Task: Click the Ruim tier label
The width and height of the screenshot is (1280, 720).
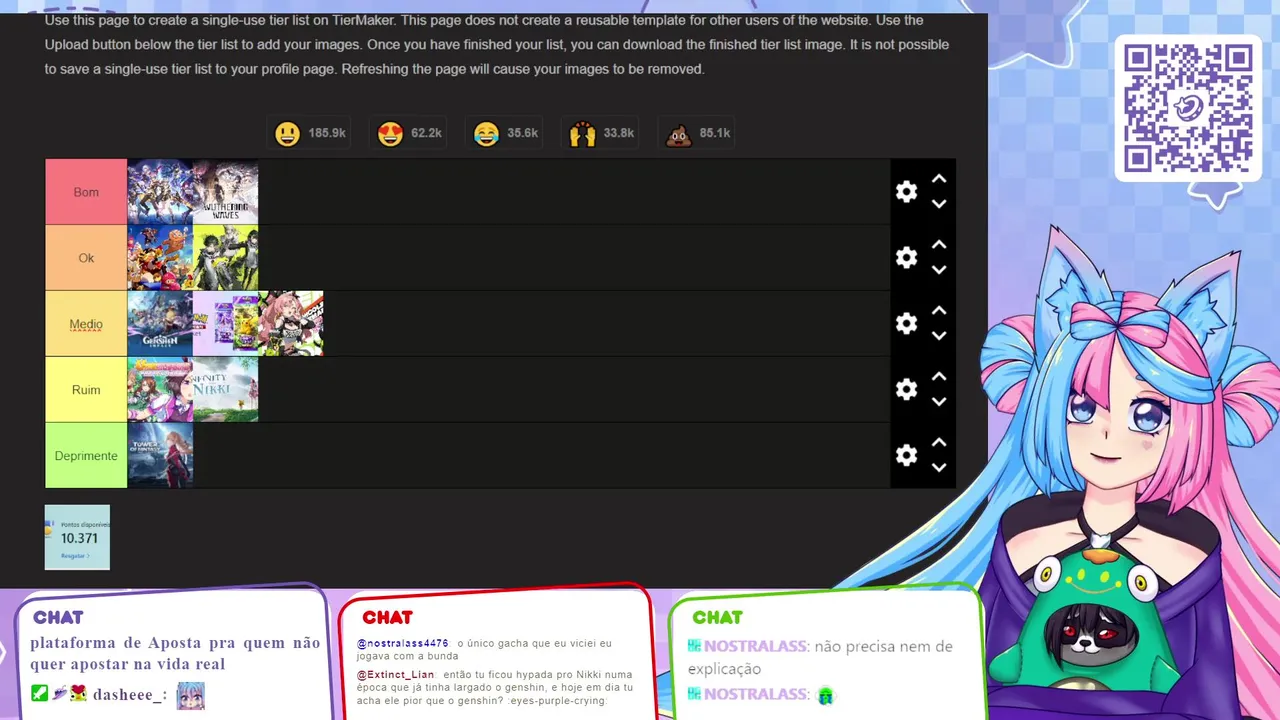Action: point(86,390)
